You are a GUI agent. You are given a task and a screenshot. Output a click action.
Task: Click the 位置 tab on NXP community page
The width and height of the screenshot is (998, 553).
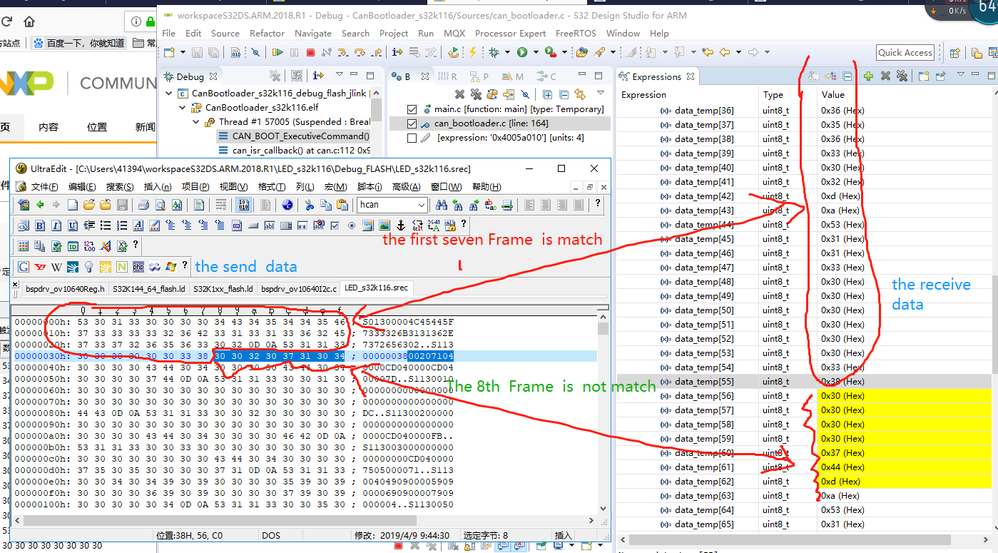(97, 127)
